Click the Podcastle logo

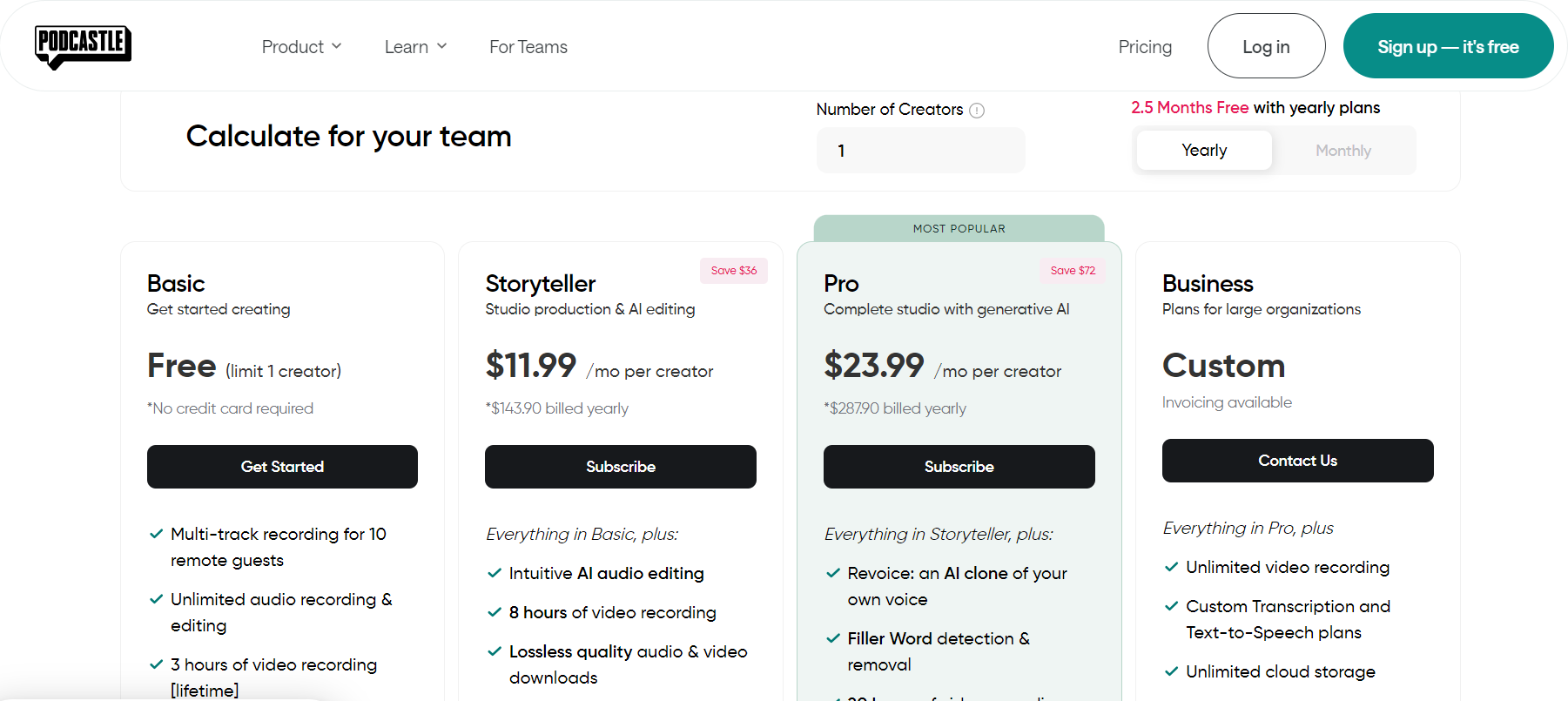click(x=83, y=46)
